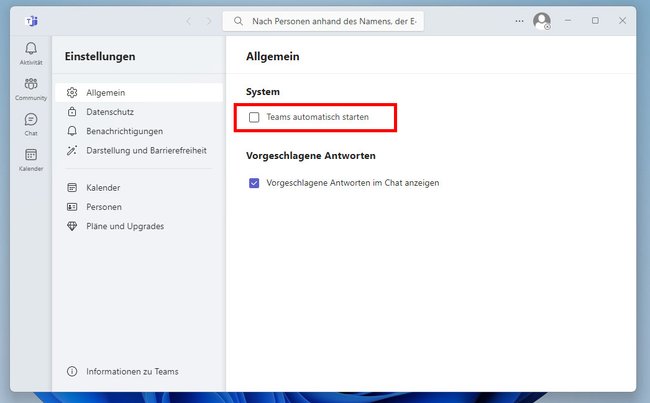The image size is (650, 403).
Task: Click into the people search field
Action: pyautogui.click(x=323, y=21)
